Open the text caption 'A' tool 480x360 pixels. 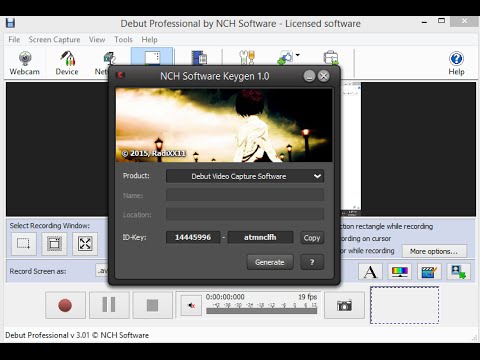pos(370,272)
